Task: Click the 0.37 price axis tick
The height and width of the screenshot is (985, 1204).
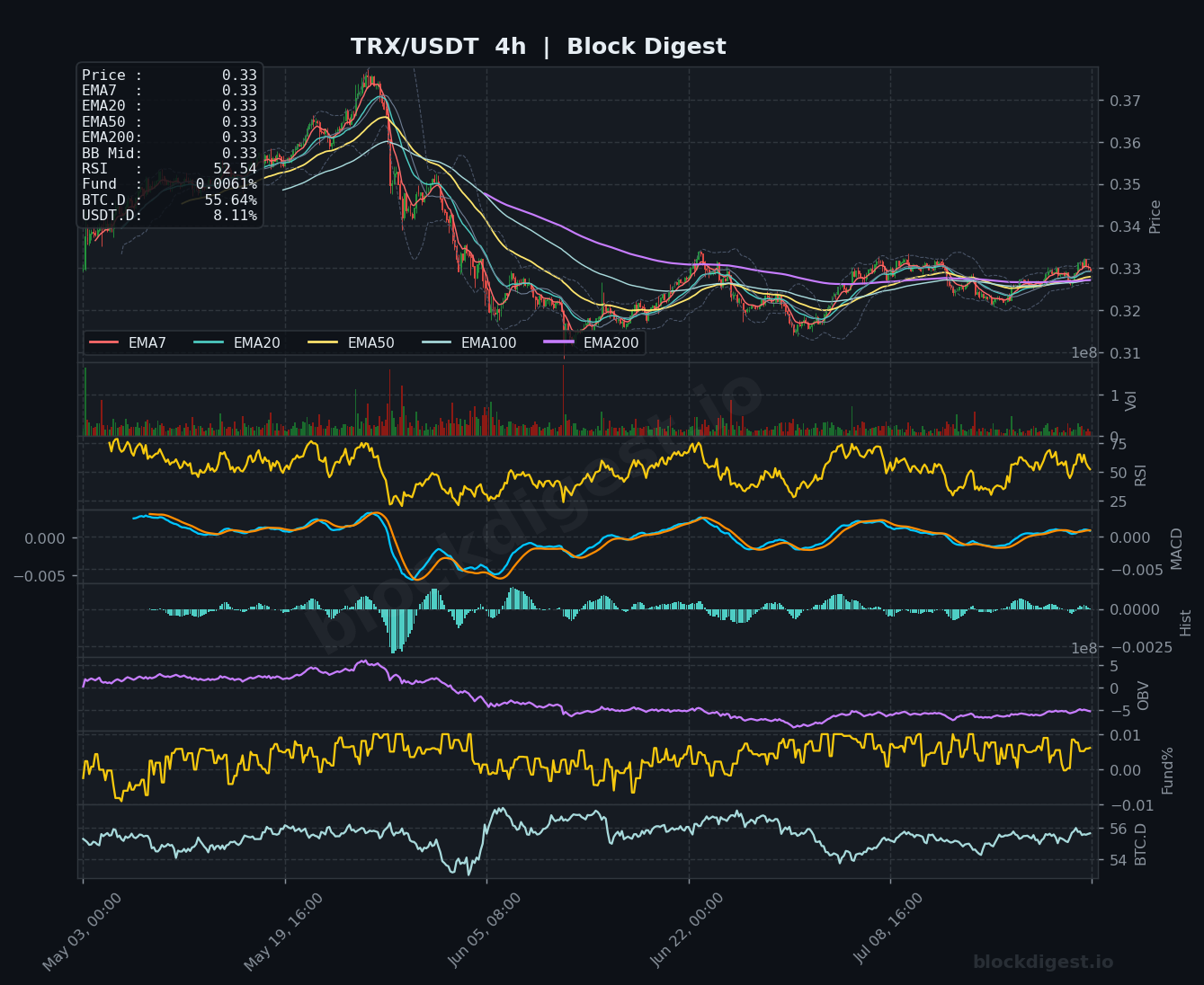Action: [1125, 102]
